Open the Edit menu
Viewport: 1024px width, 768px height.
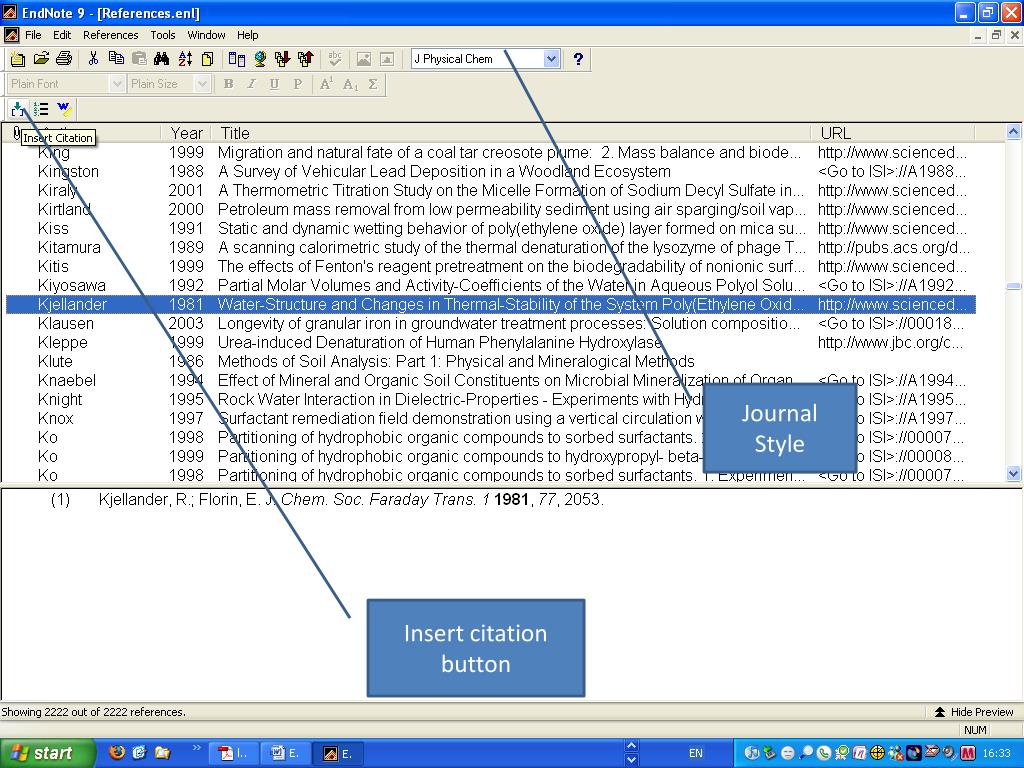(x=62, y=35)
